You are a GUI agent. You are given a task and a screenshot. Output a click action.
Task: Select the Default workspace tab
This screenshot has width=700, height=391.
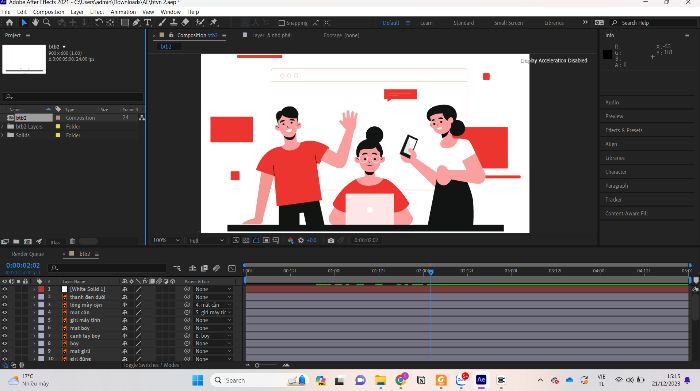[x=390, y=23]
